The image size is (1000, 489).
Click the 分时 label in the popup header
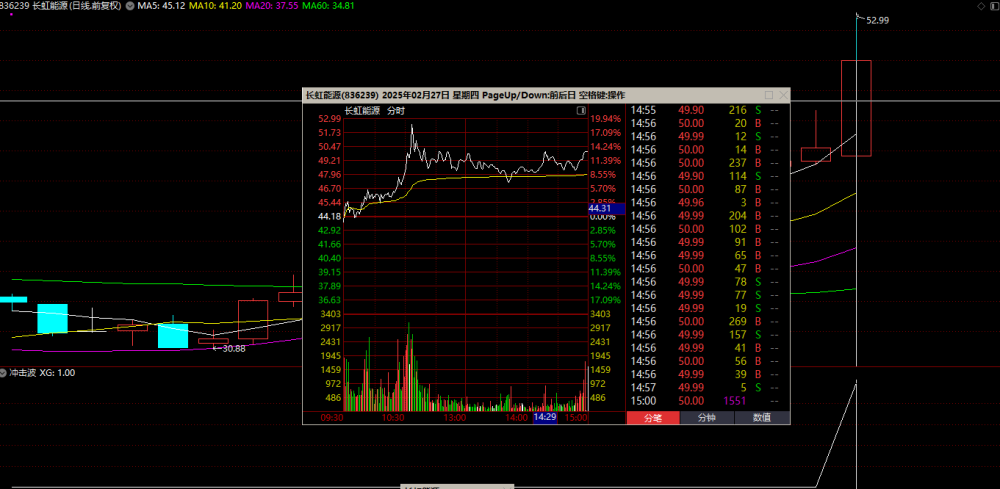[396, 111]
